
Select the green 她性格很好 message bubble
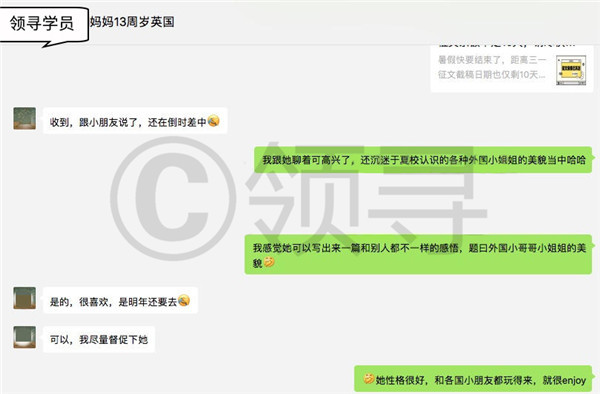pyautogui.click(x=473, y=379)
